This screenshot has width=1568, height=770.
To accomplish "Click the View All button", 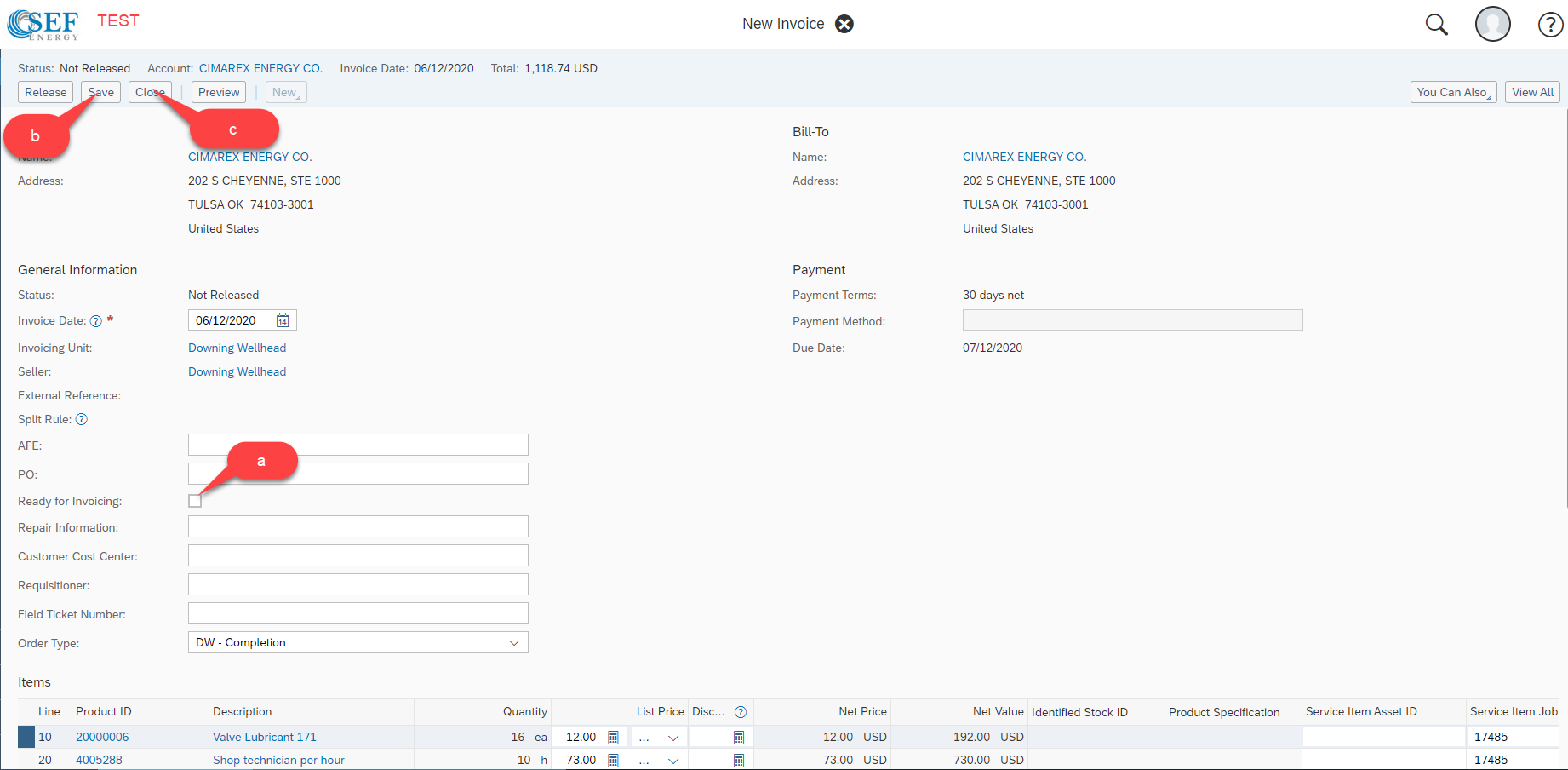I will (x=1532, y=92).
